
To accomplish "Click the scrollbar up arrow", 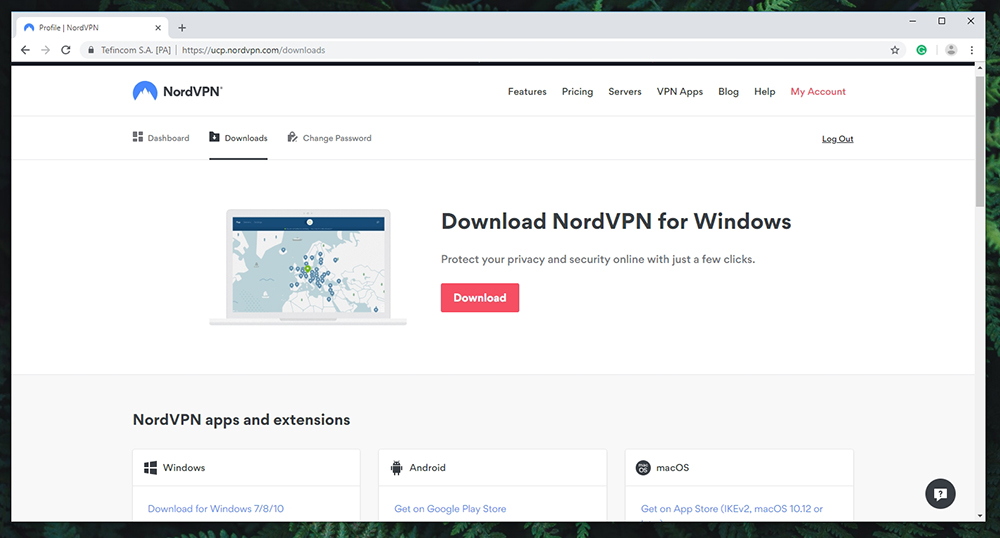I will tap(980, 67).
